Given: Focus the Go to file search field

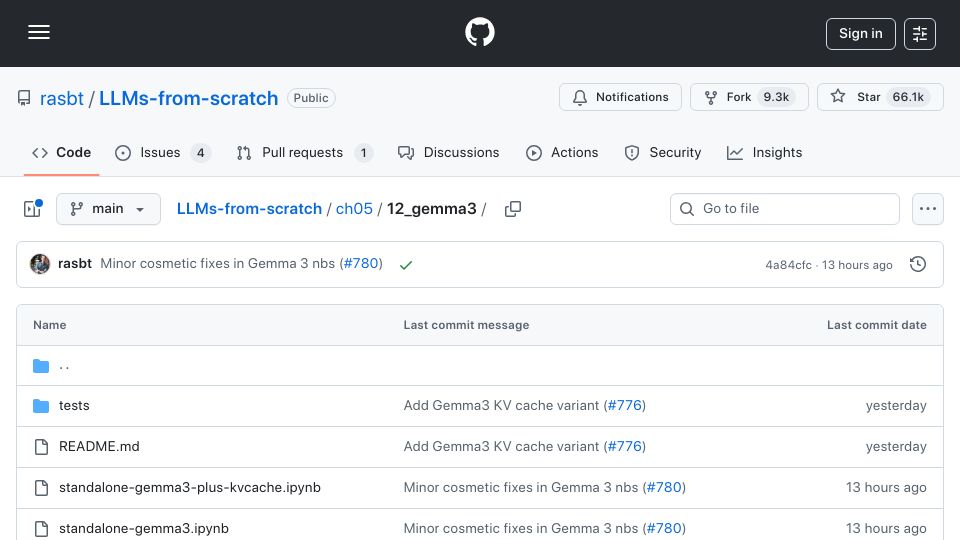Looking at the screenshot, I should (x=784, y=209).
